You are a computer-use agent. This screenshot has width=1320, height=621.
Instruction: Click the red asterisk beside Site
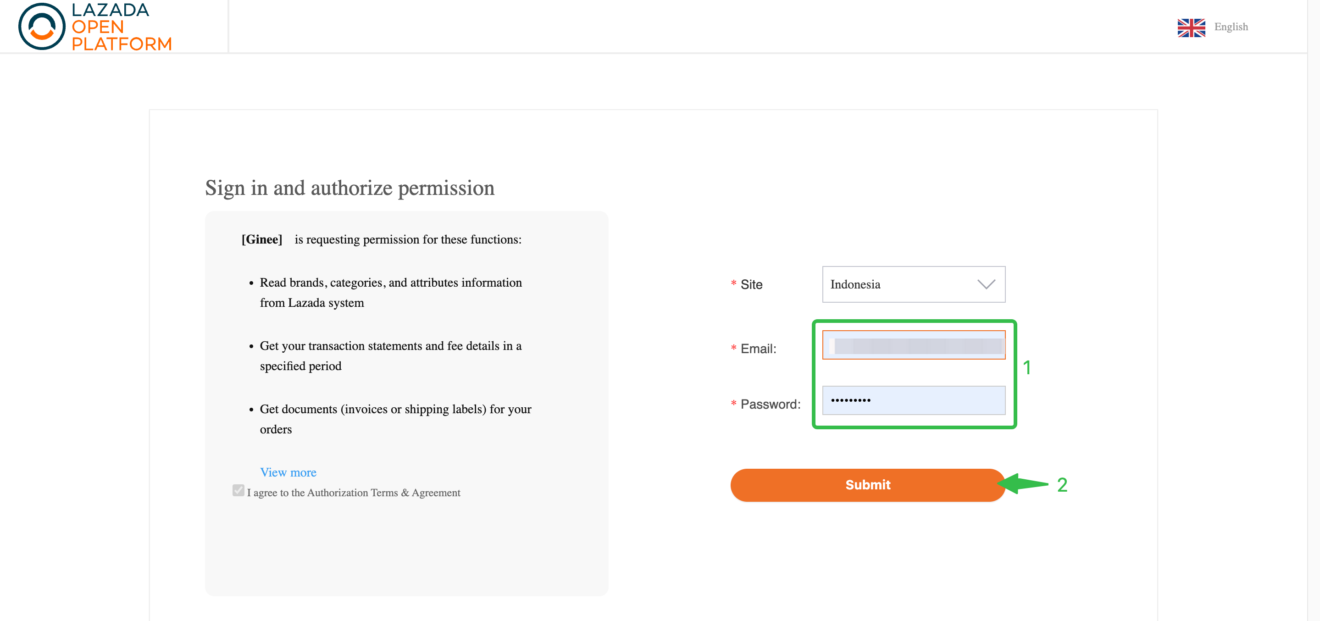pos(733,284)
